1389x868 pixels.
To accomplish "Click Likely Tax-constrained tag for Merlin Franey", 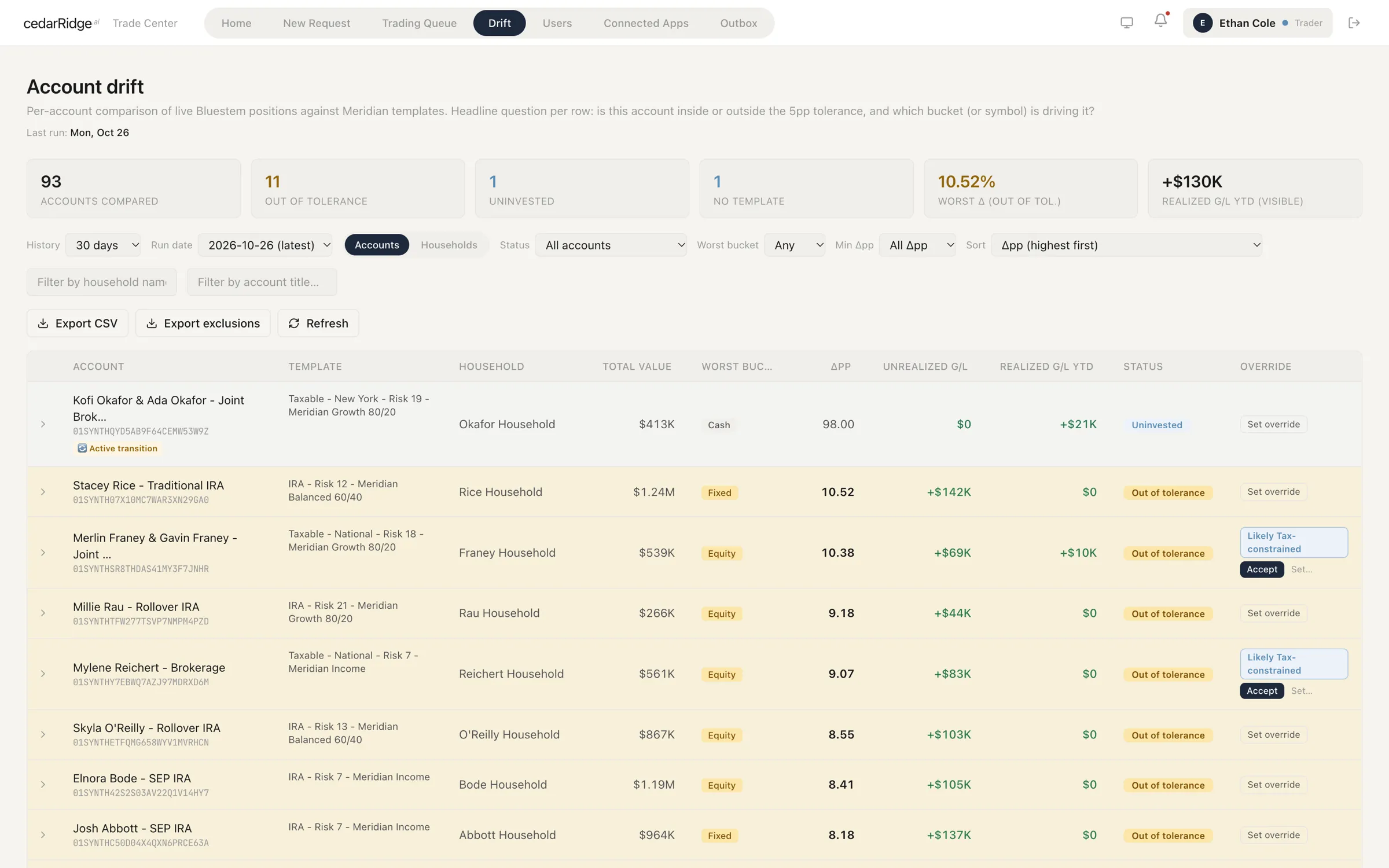I will (1294, 542).
